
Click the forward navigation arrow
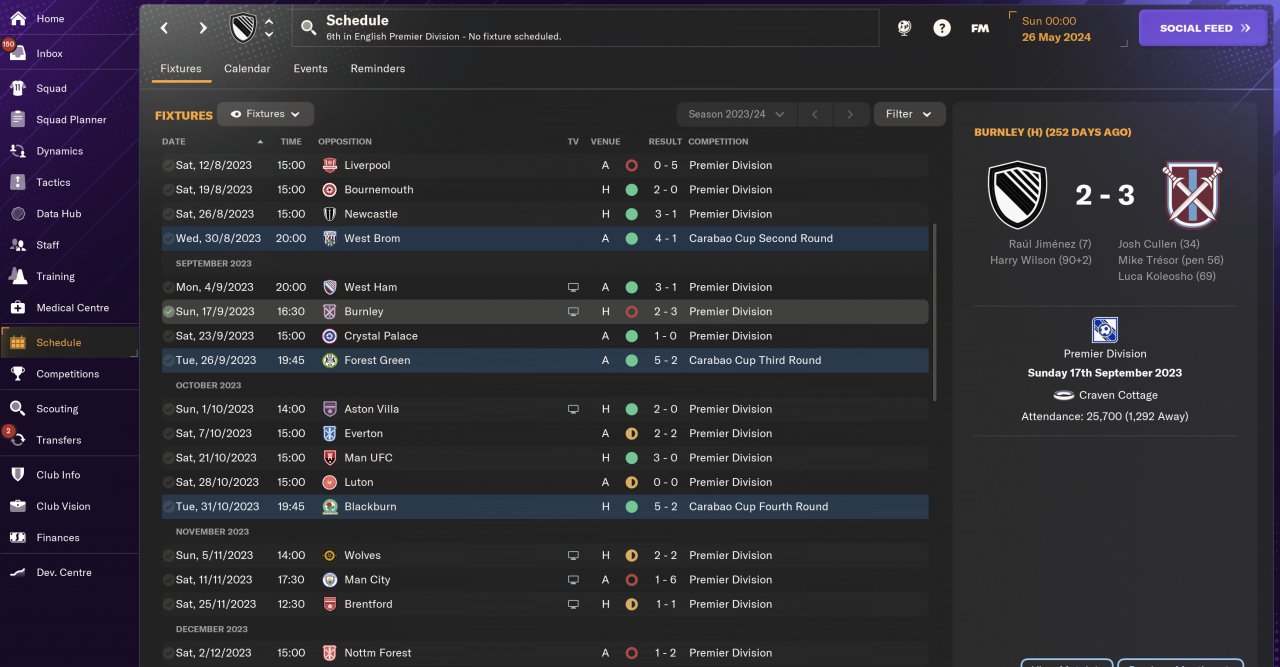pyautogui.click(x=203, y=28)
